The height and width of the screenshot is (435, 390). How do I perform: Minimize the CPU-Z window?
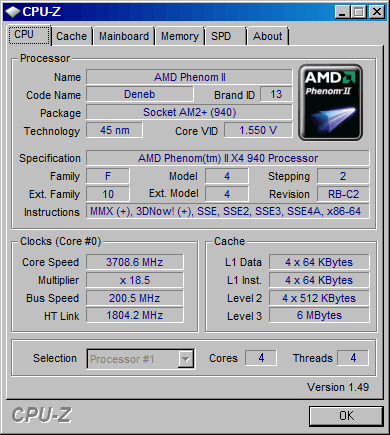(x=342, y=12)
